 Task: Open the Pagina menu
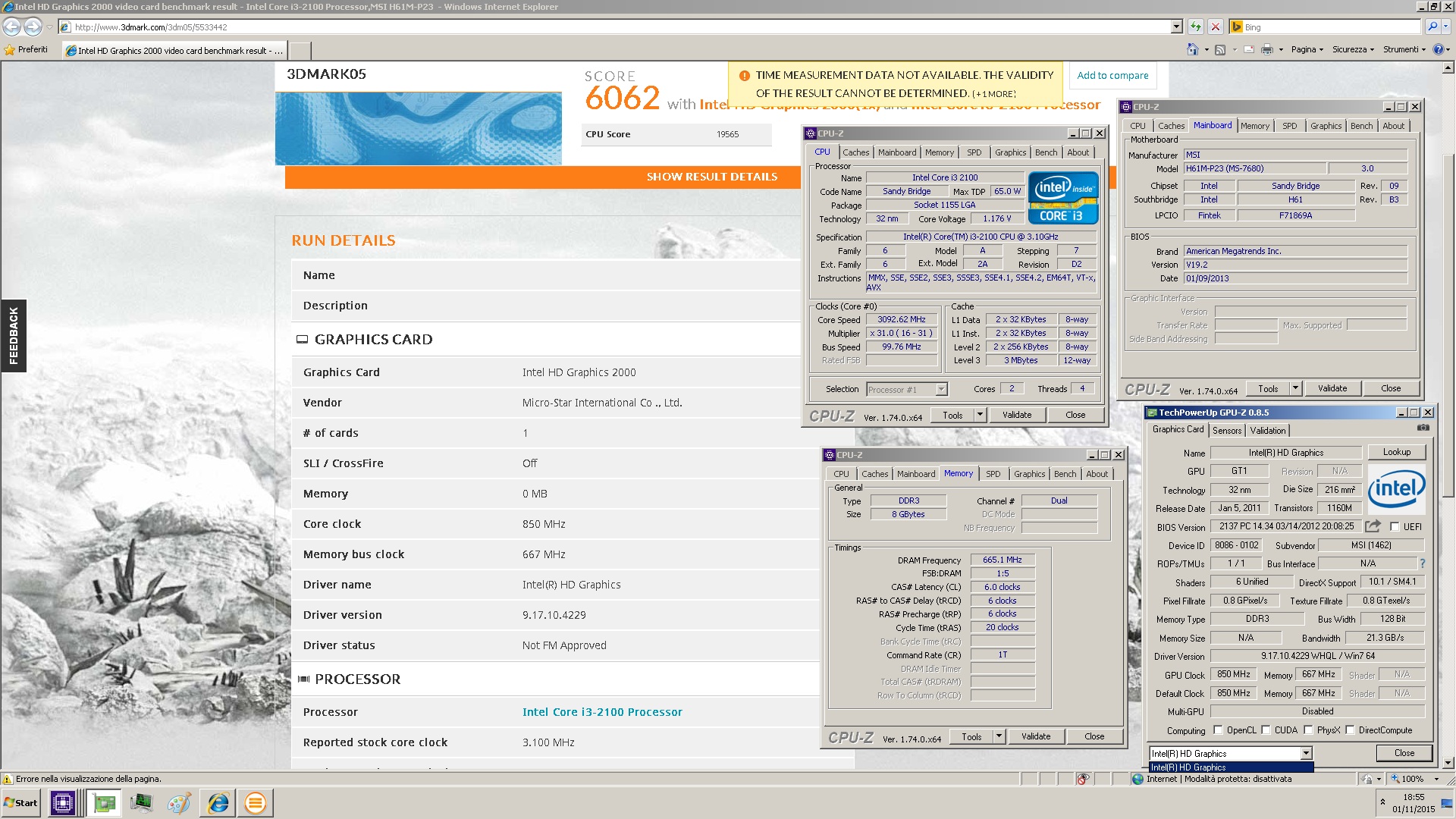tap(1307, 49)
